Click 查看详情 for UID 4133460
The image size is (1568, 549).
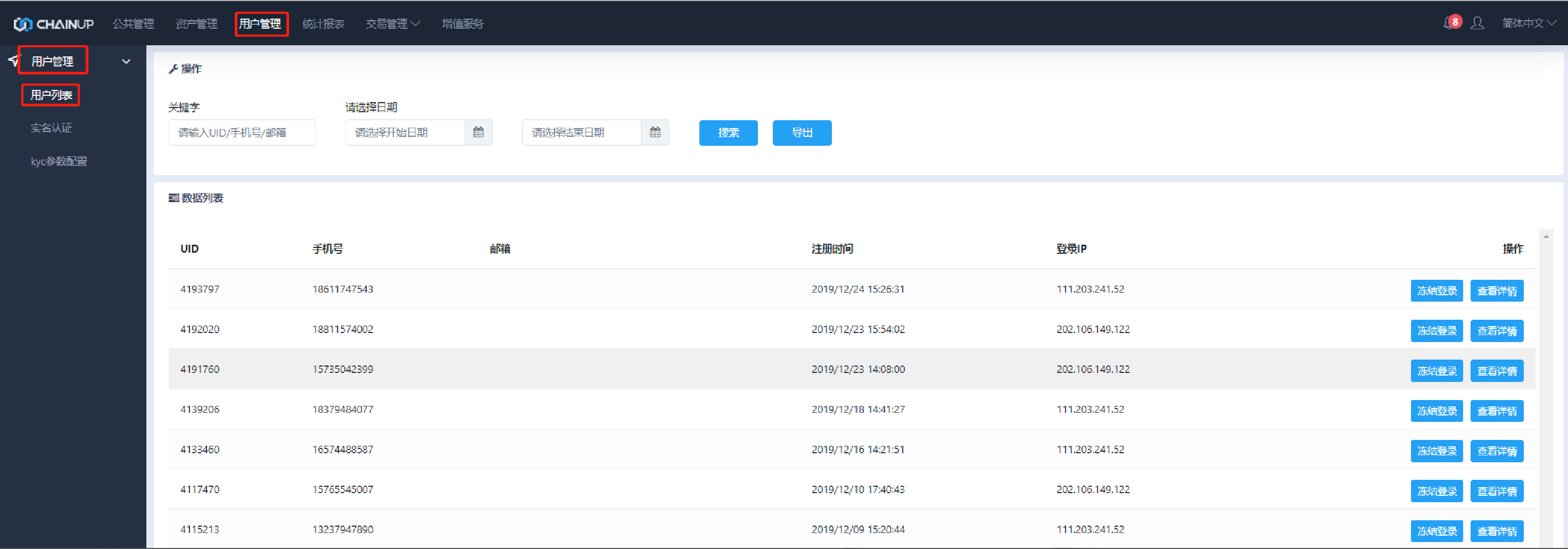[x=1497, y=451]
